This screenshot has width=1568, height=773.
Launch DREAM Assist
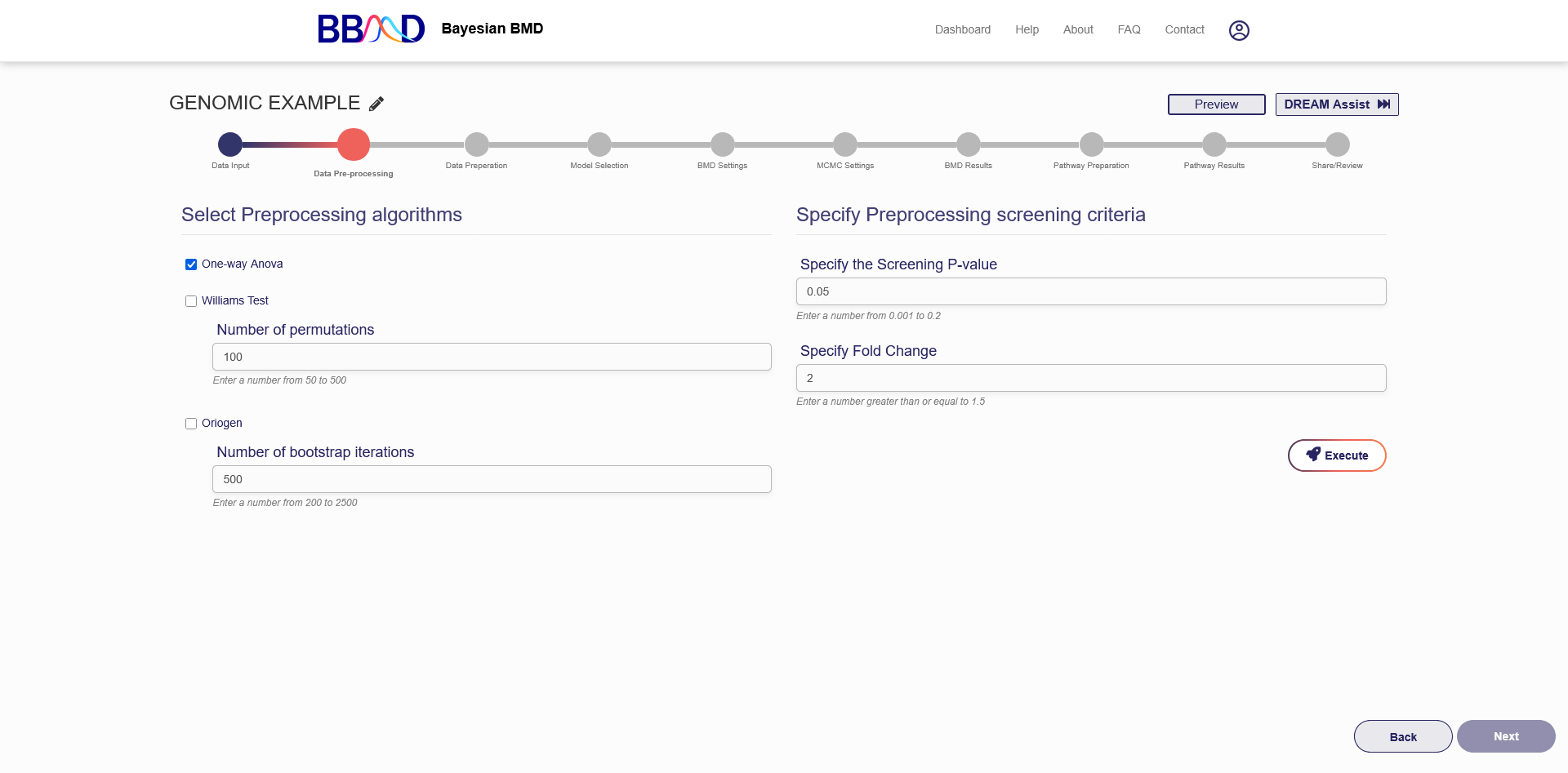point(1336,104)
